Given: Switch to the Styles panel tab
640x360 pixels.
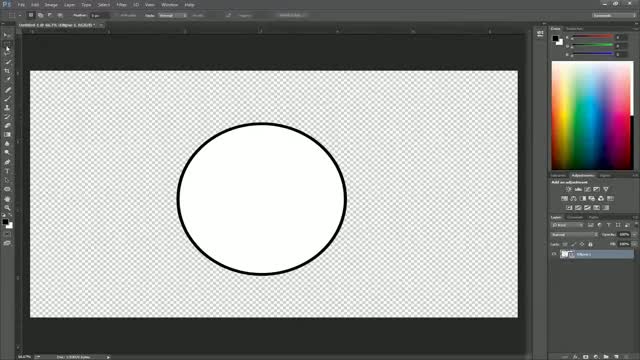Looking at the screenshot, I should coord(605,176).
